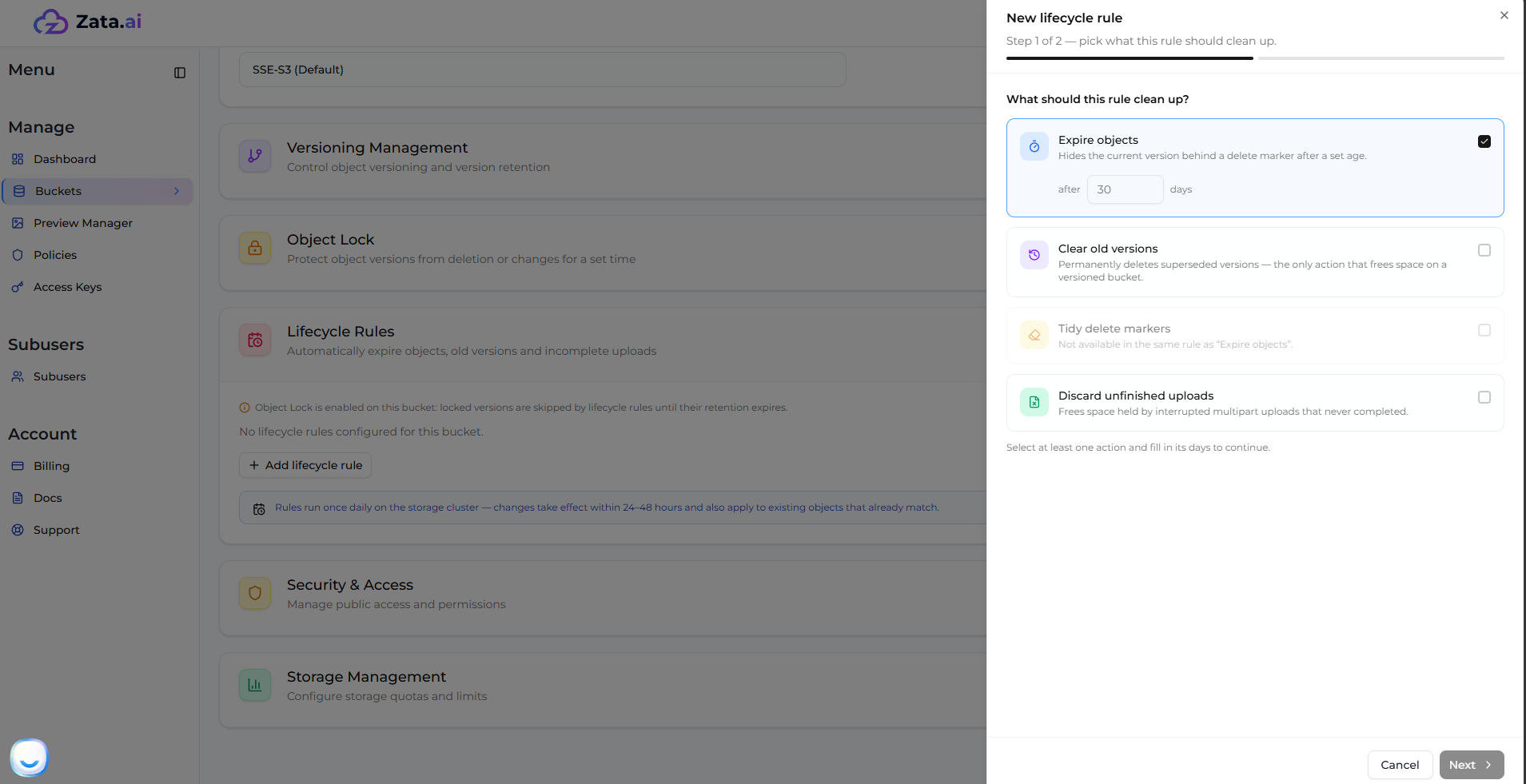This screenshot has width=1526, height=784.
Task: Click the Support lifebuoy icon
Action: (18, 530)
